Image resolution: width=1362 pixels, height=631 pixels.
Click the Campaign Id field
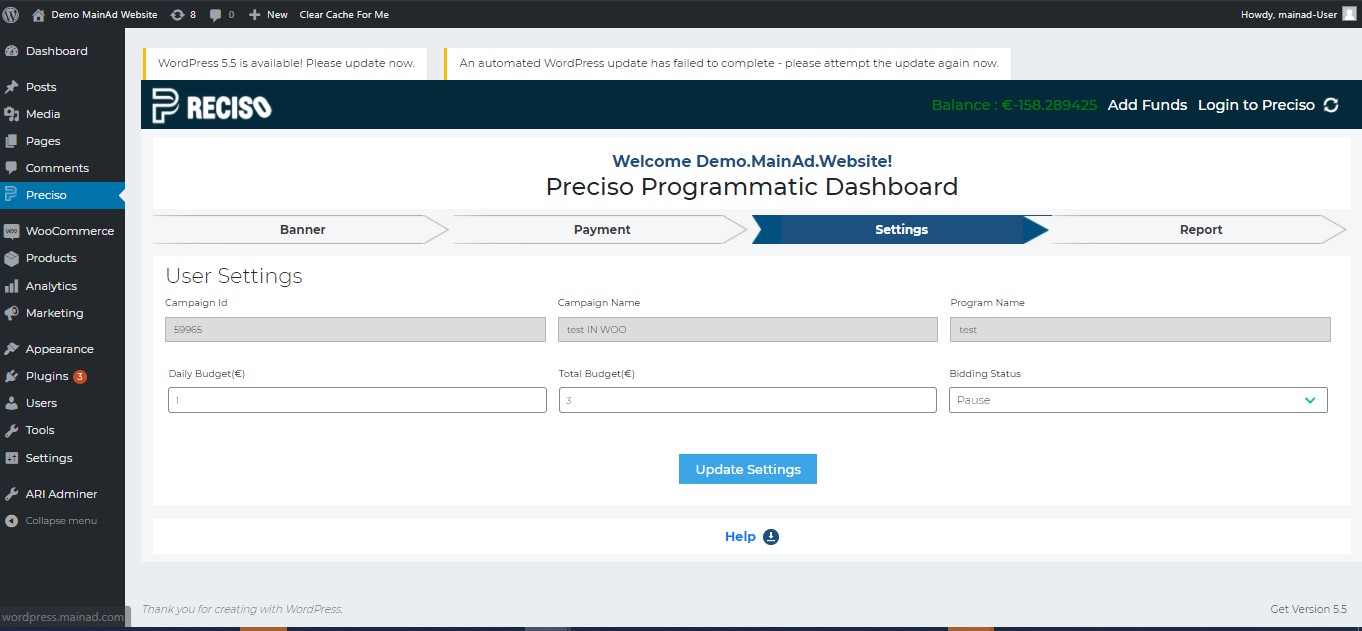(356, 329)
